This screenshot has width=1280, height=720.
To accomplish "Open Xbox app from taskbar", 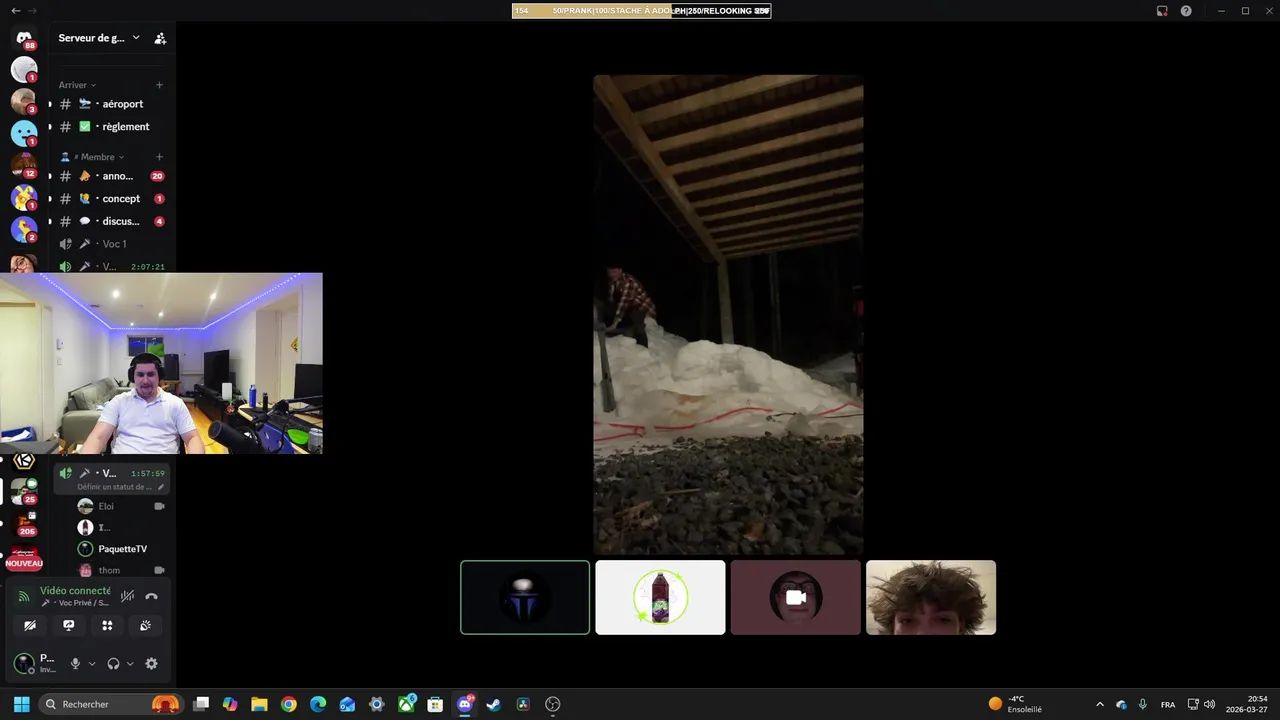I will pos(406,704).
